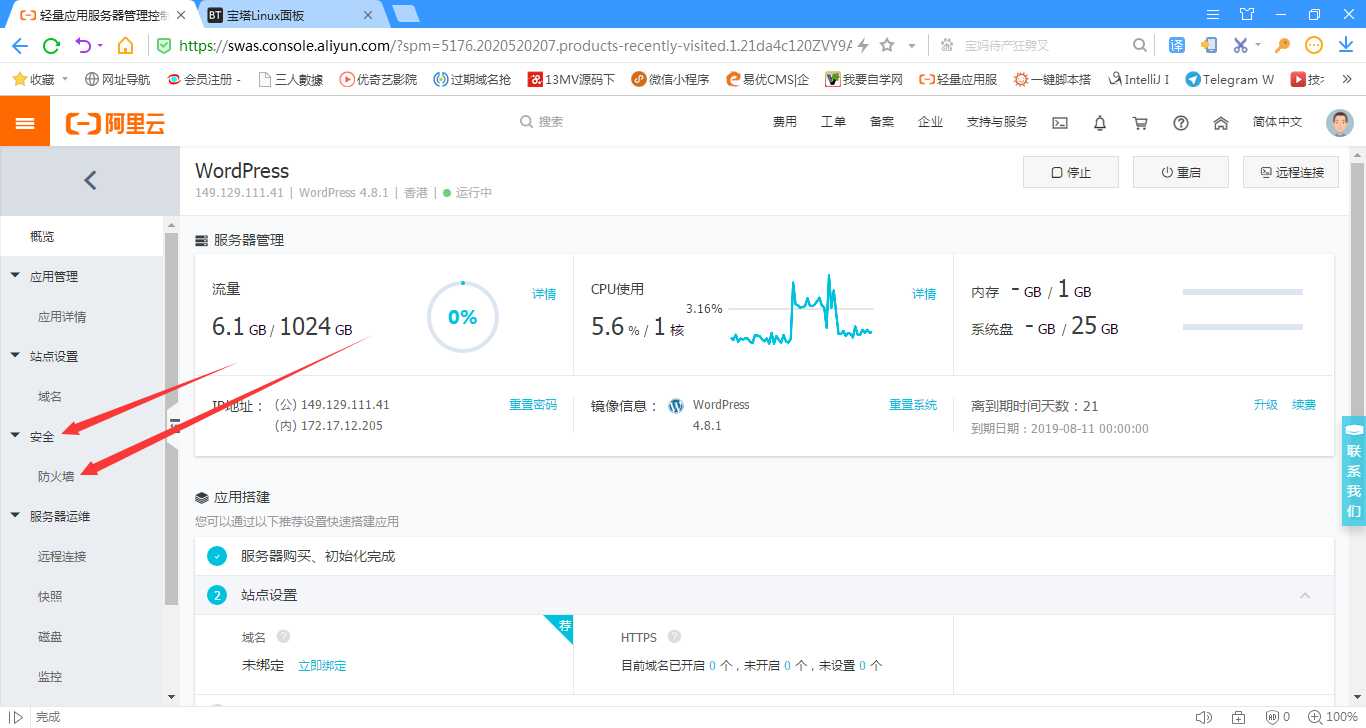
Task: Open the 简体中文 language menu
Action: 1278,122
